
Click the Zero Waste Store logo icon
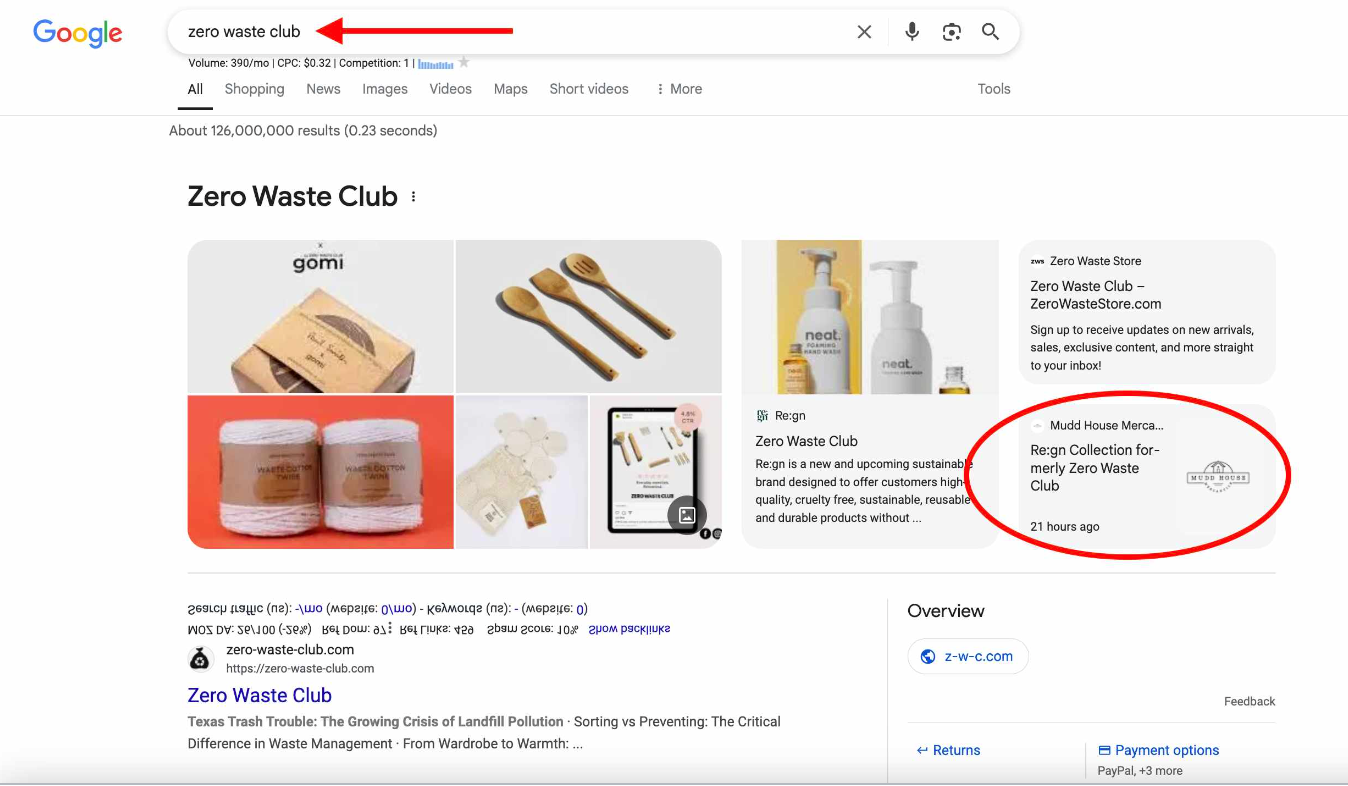[x=1037, y=261]
